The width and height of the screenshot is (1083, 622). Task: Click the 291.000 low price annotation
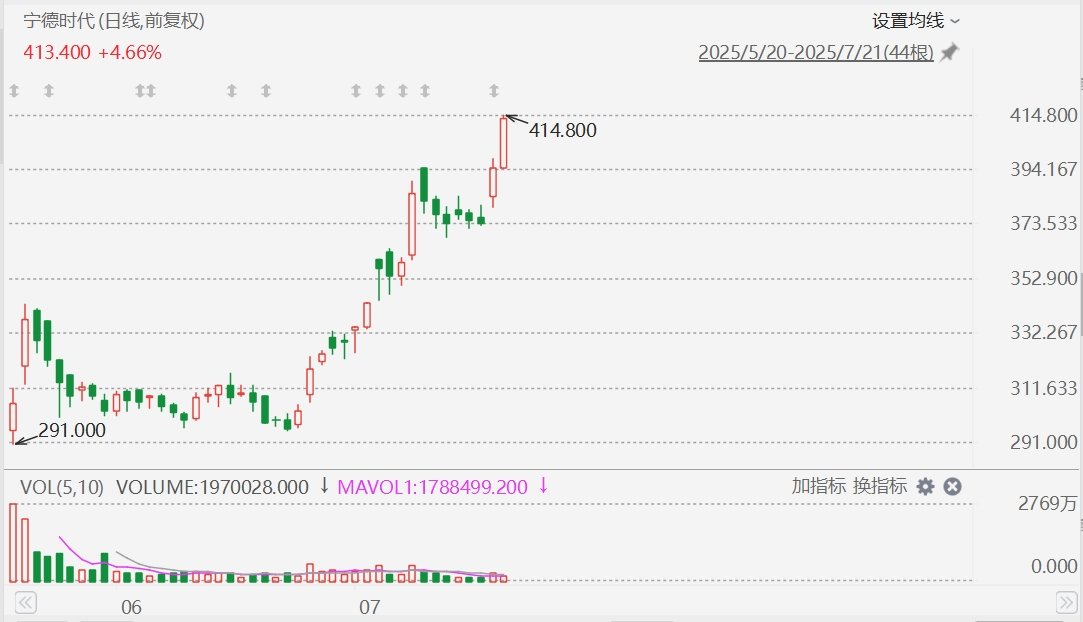pyautogui.click(x=72, y=430)
